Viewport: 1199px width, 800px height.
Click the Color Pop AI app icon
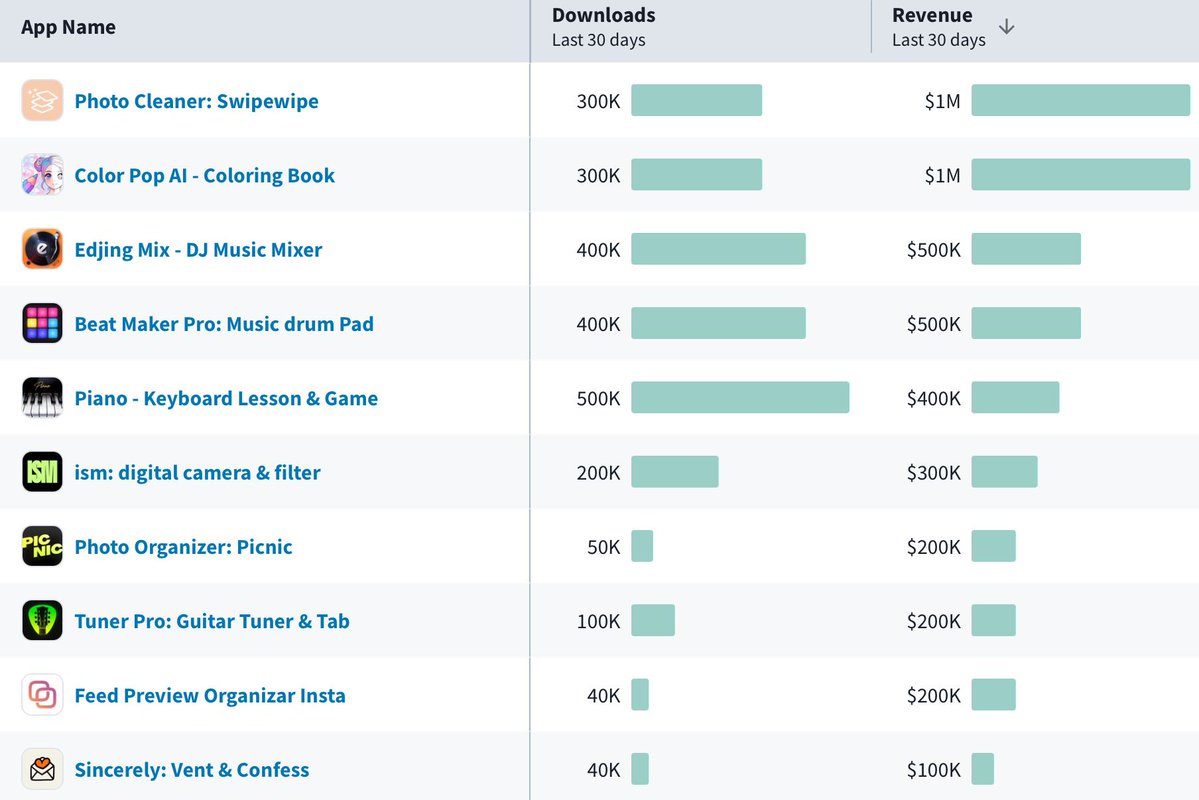coord(42,174)
